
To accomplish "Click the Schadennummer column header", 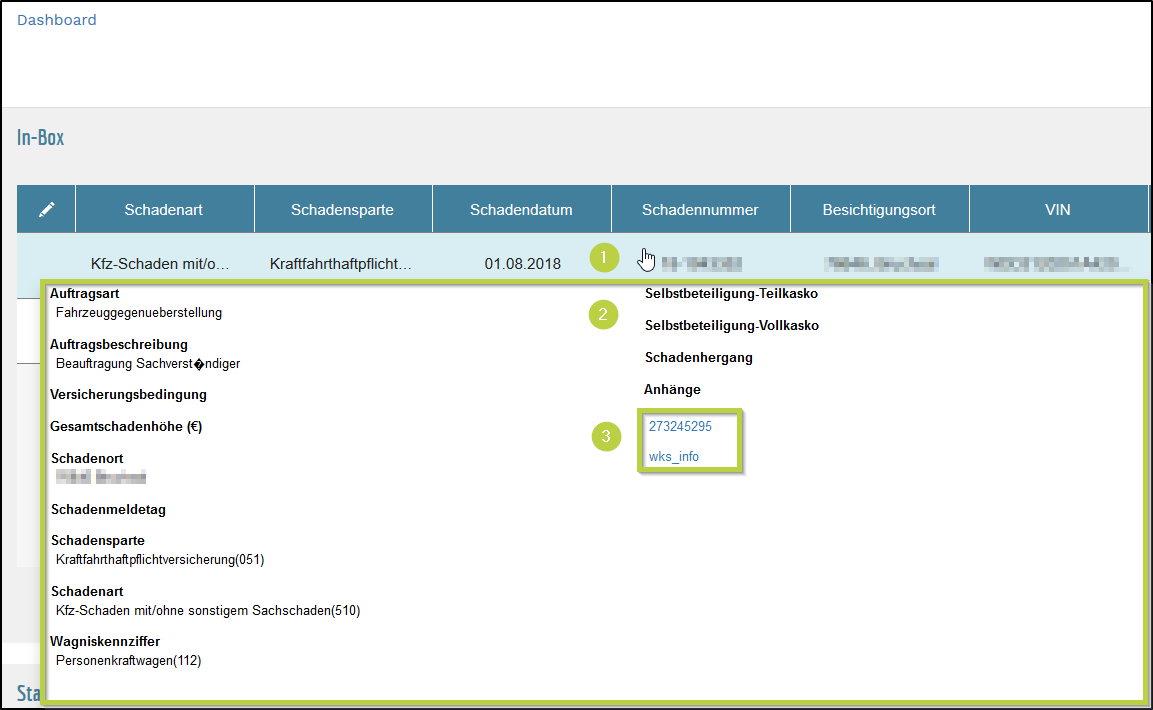I will (700, 210).
